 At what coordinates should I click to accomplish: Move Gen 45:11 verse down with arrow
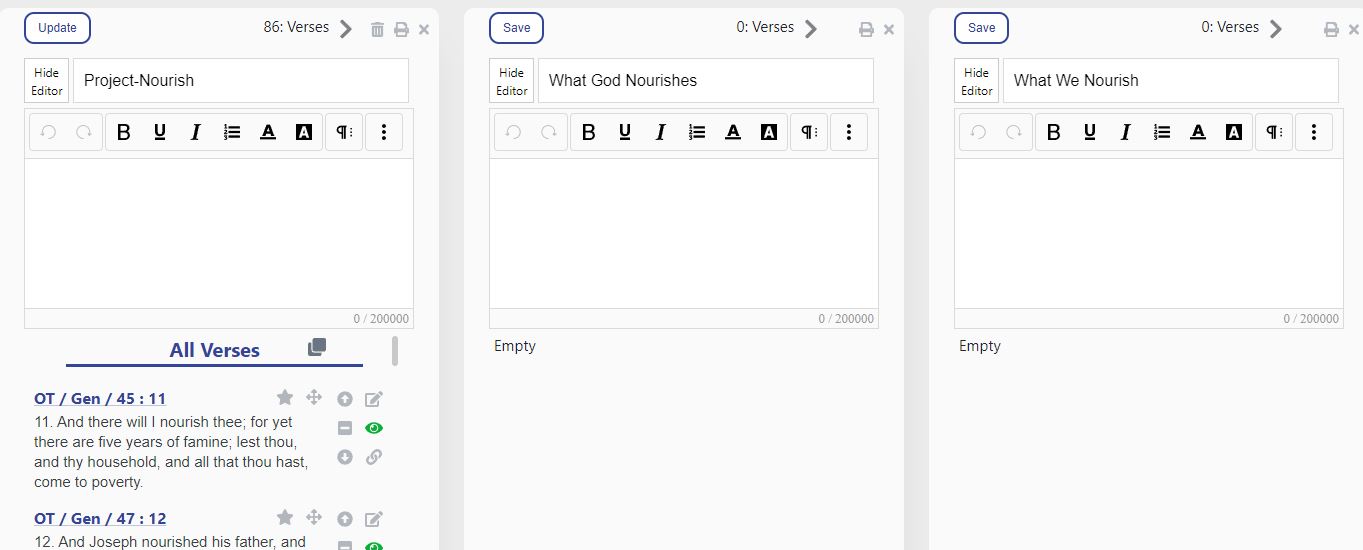click(345, 457)
